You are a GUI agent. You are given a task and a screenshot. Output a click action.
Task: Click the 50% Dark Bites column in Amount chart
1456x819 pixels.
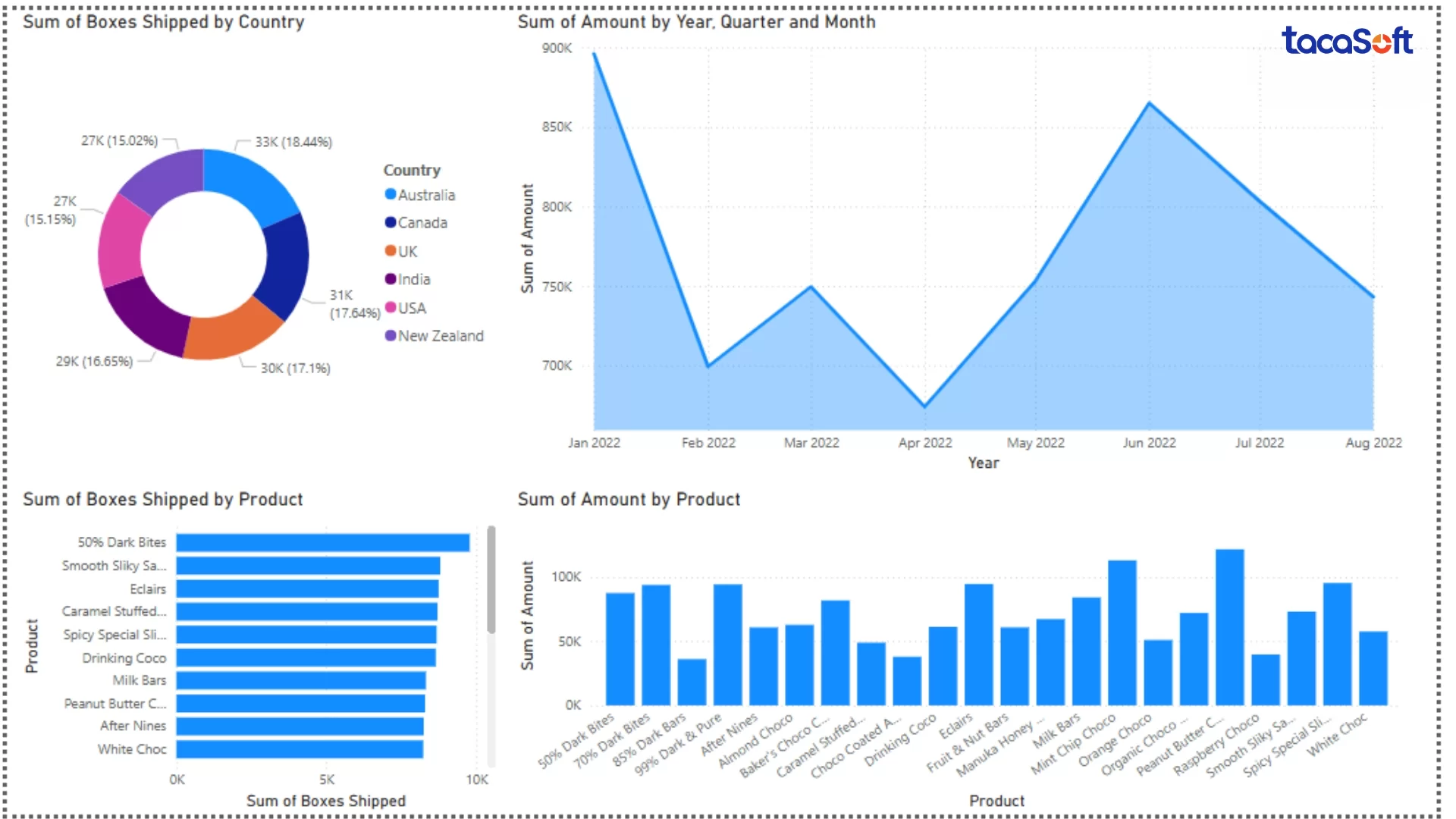tap(620, 649)
